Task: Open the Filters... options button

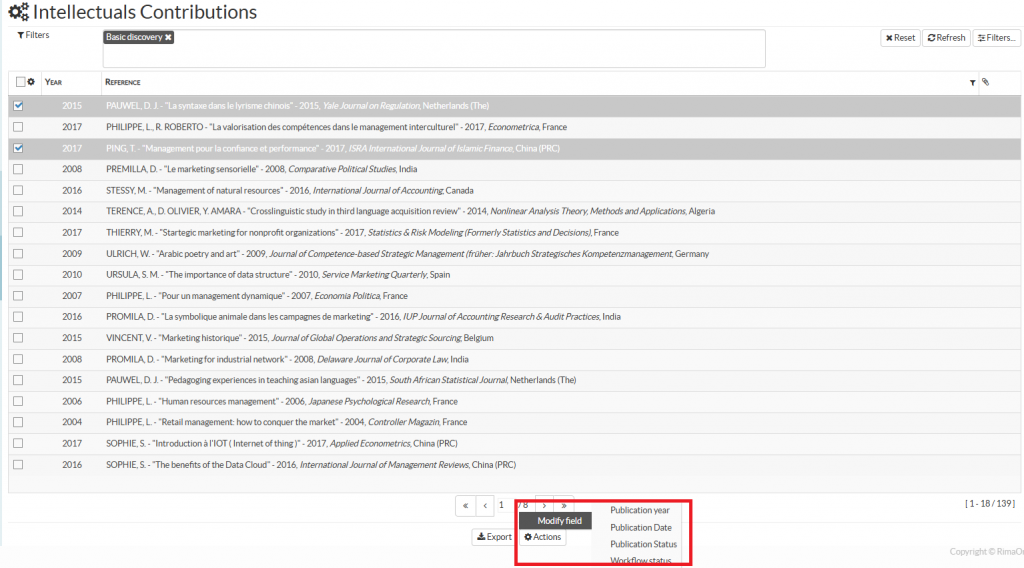Action: coord(996,38)
